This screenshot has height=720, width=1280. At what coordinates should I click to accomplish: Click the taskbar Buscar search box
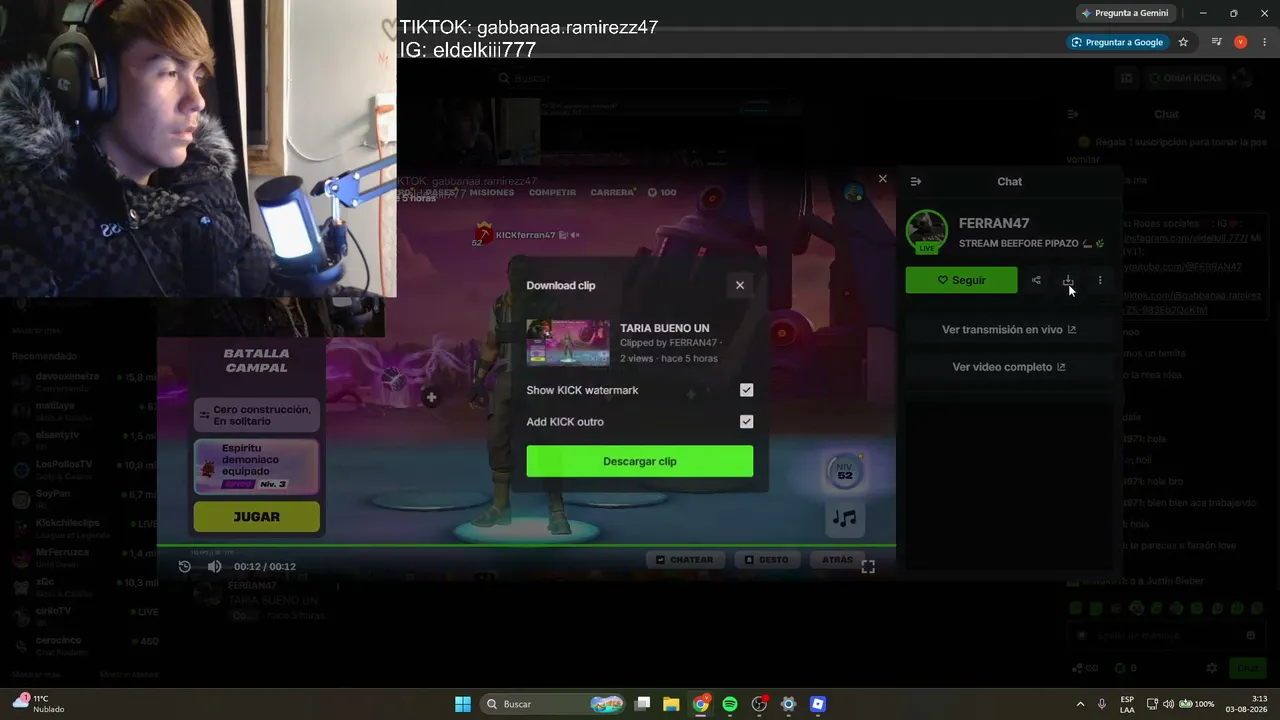(553, 704)
